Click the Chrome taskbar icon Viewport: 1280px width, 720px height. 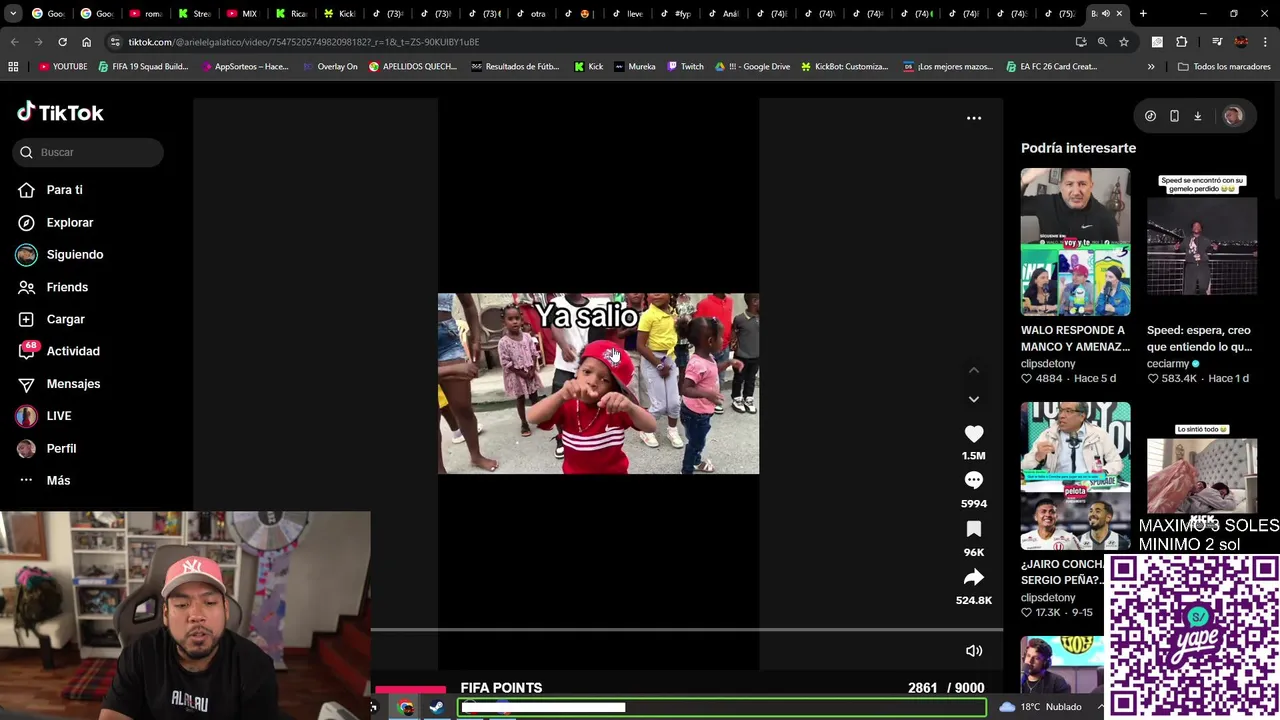(x=406, y=707)
